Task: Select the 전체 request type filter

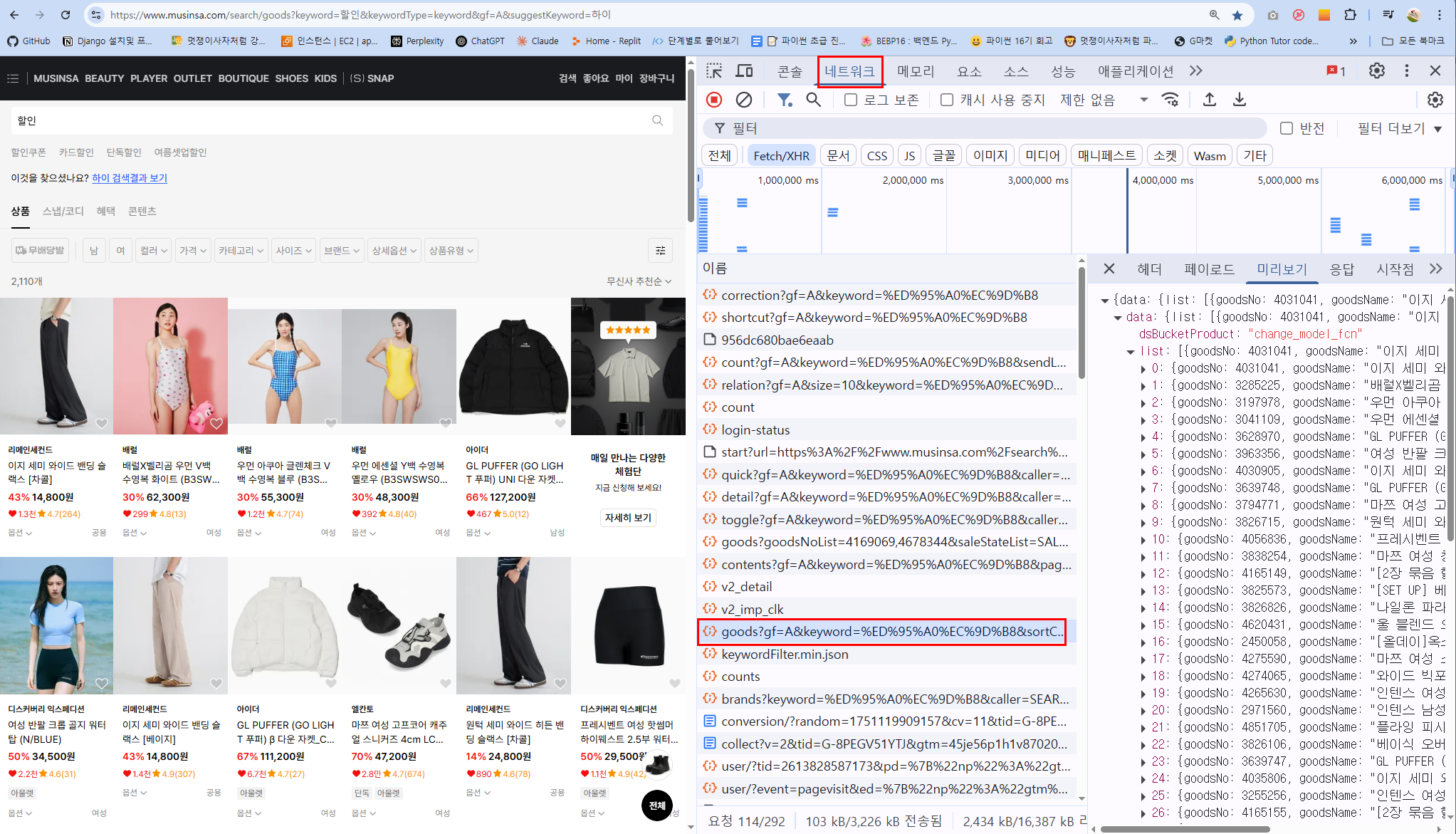Action: click(x=720, y=155)
